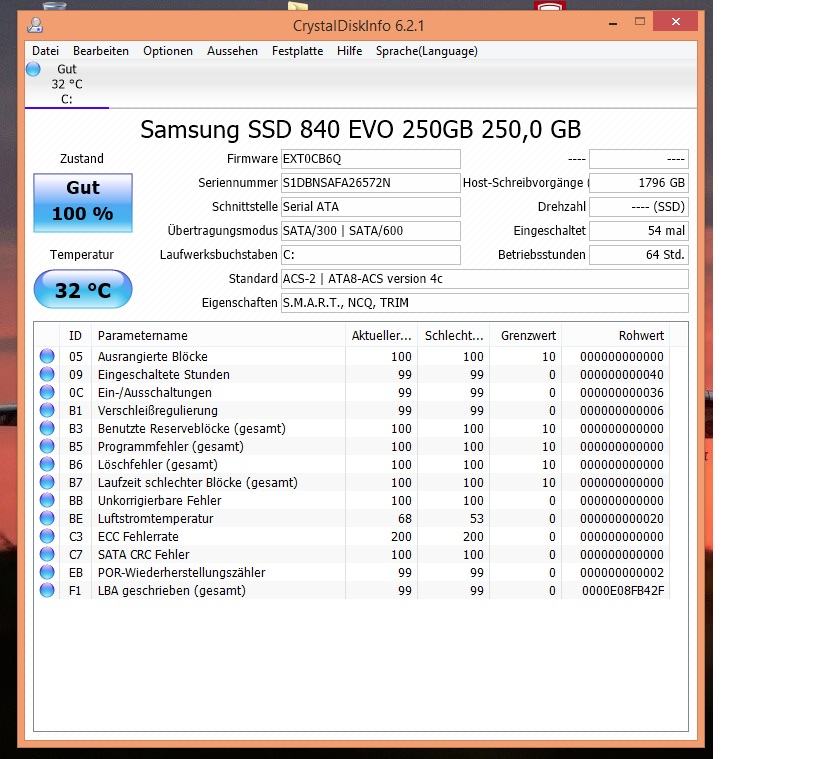
Task: Click status orb of row BE Luftstromtemperatur
Action: point(47,518)
